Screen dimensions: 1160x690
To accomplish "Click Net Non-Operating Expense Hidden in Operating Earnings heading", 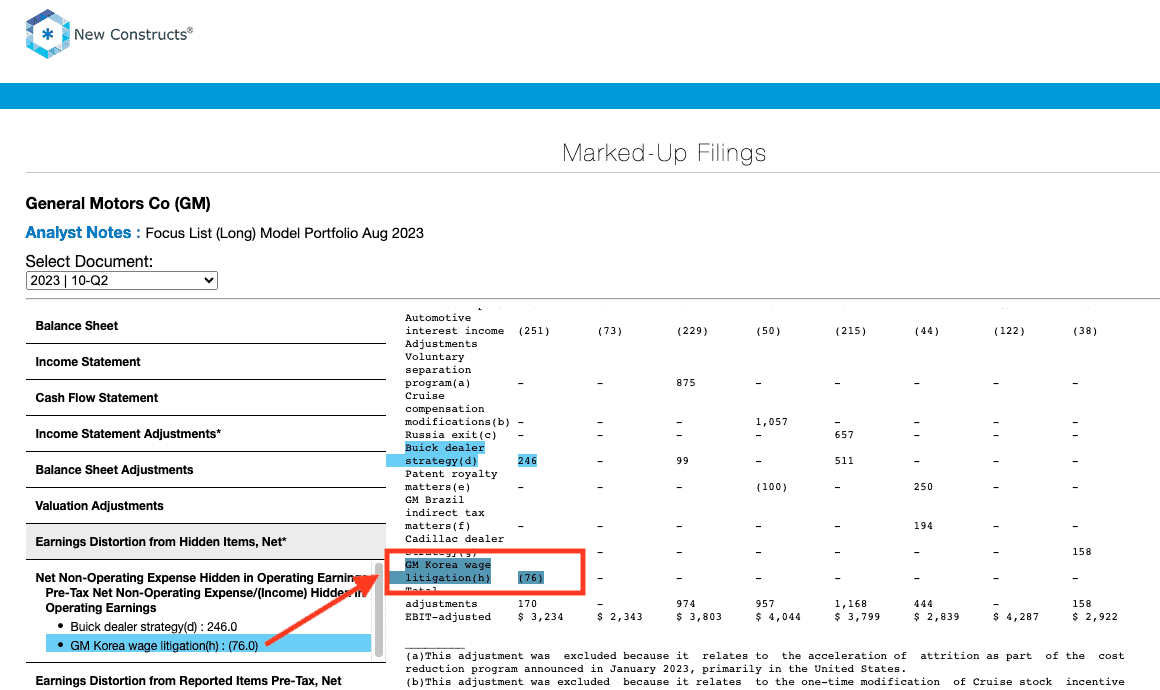I will [x=200, y=578].
